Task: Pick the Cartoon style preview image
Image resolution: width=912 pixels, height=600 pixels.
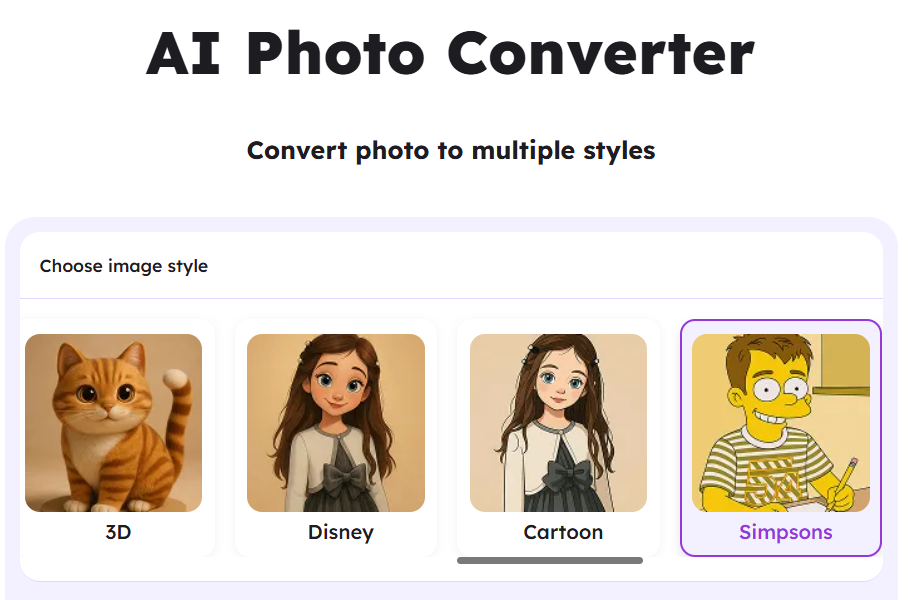Action: click(x=558, y=422)
